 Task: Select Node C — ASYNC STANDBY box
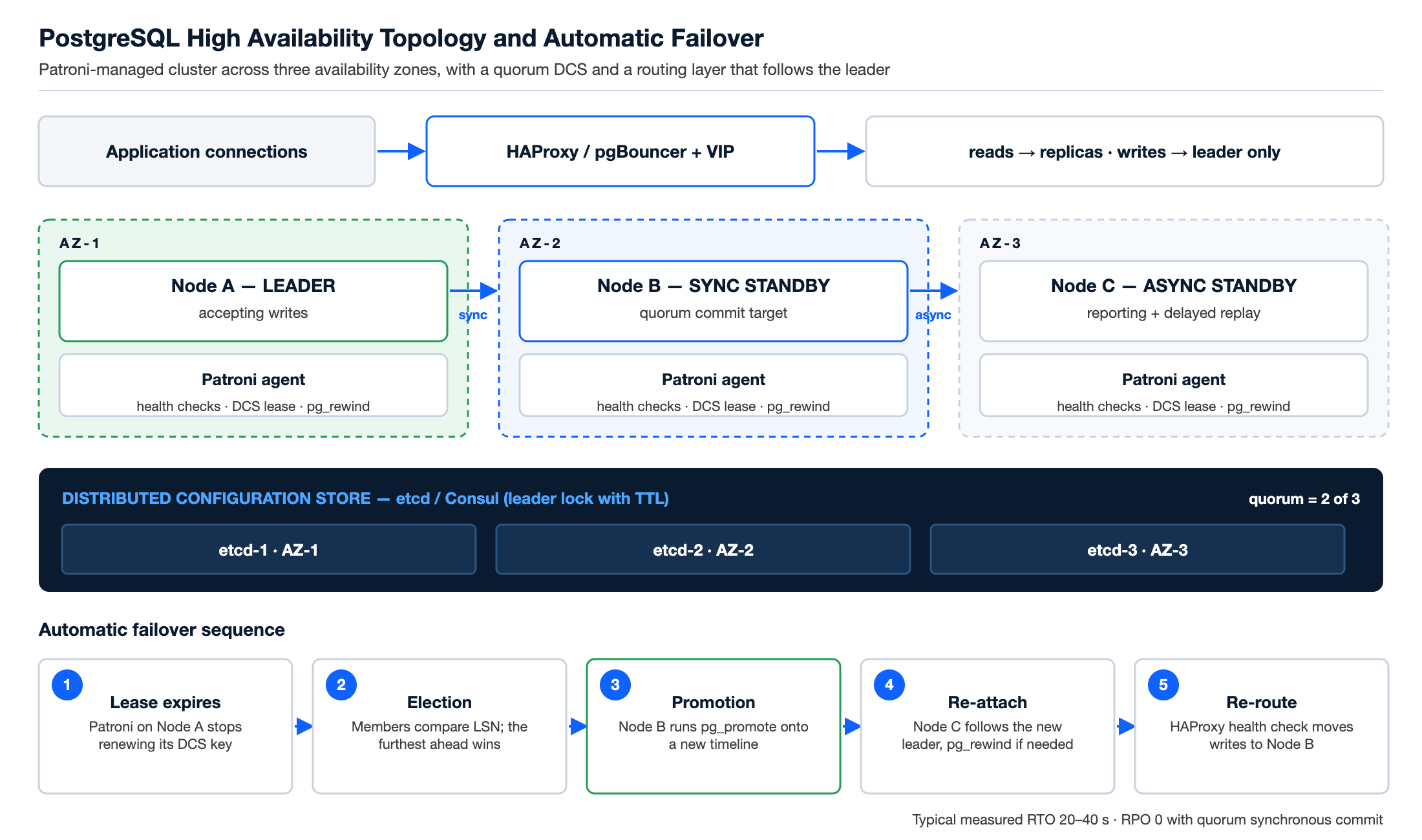[x=1174, y=301]
